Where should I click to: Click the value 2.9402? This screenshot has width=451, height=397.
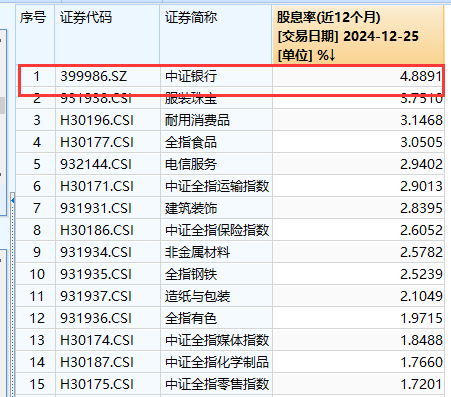[421, 164]
